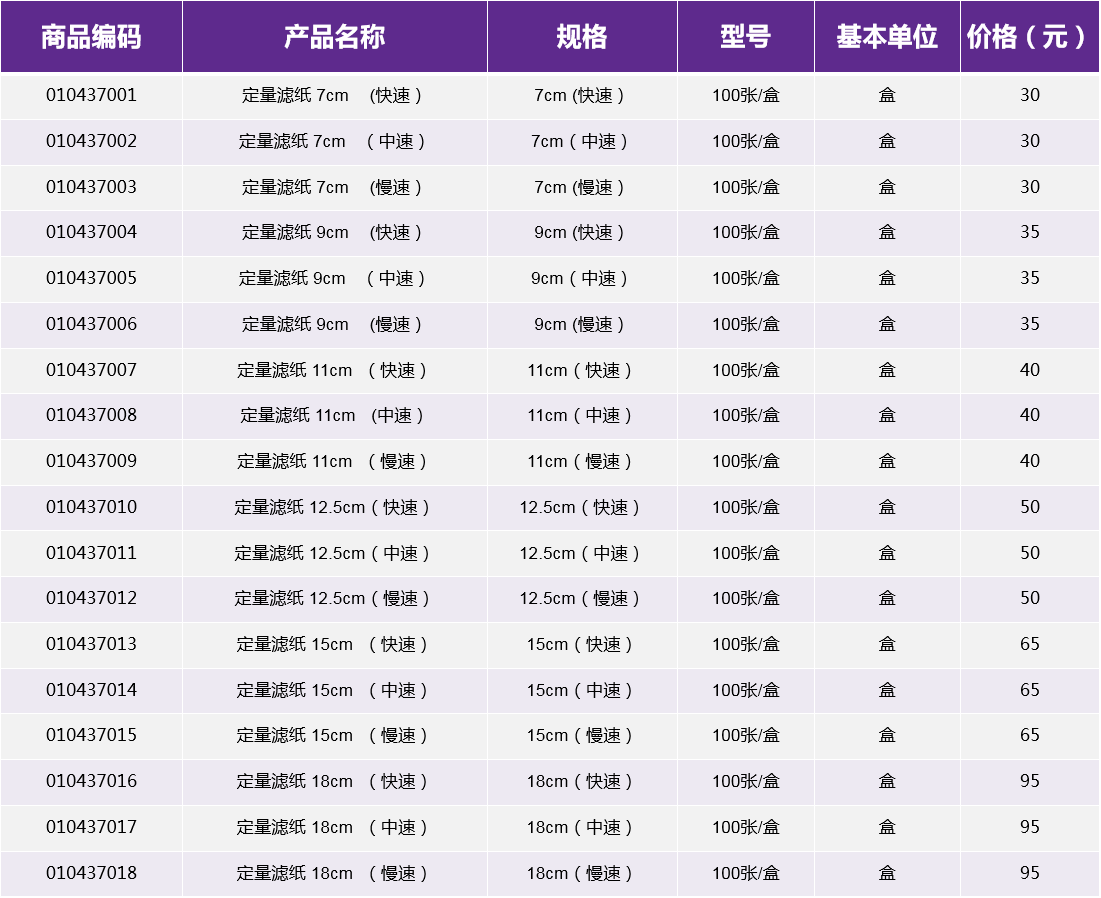This screenshot has height=898, width=1101.
Task: Select product name 定量滤纸 11cm (中速)
Action: tap(332, 415)
